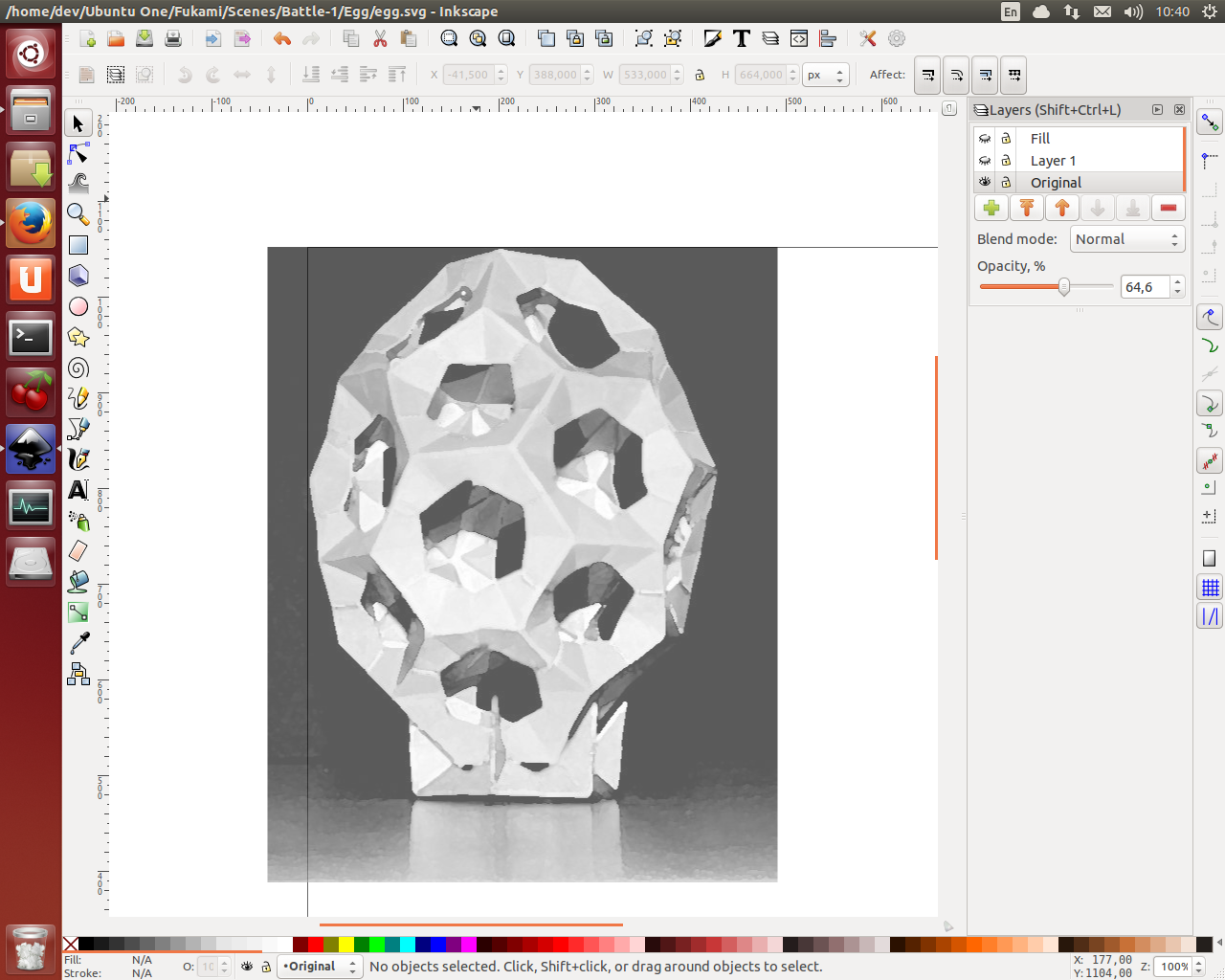Open the px units dropdown

click(826, 75)
